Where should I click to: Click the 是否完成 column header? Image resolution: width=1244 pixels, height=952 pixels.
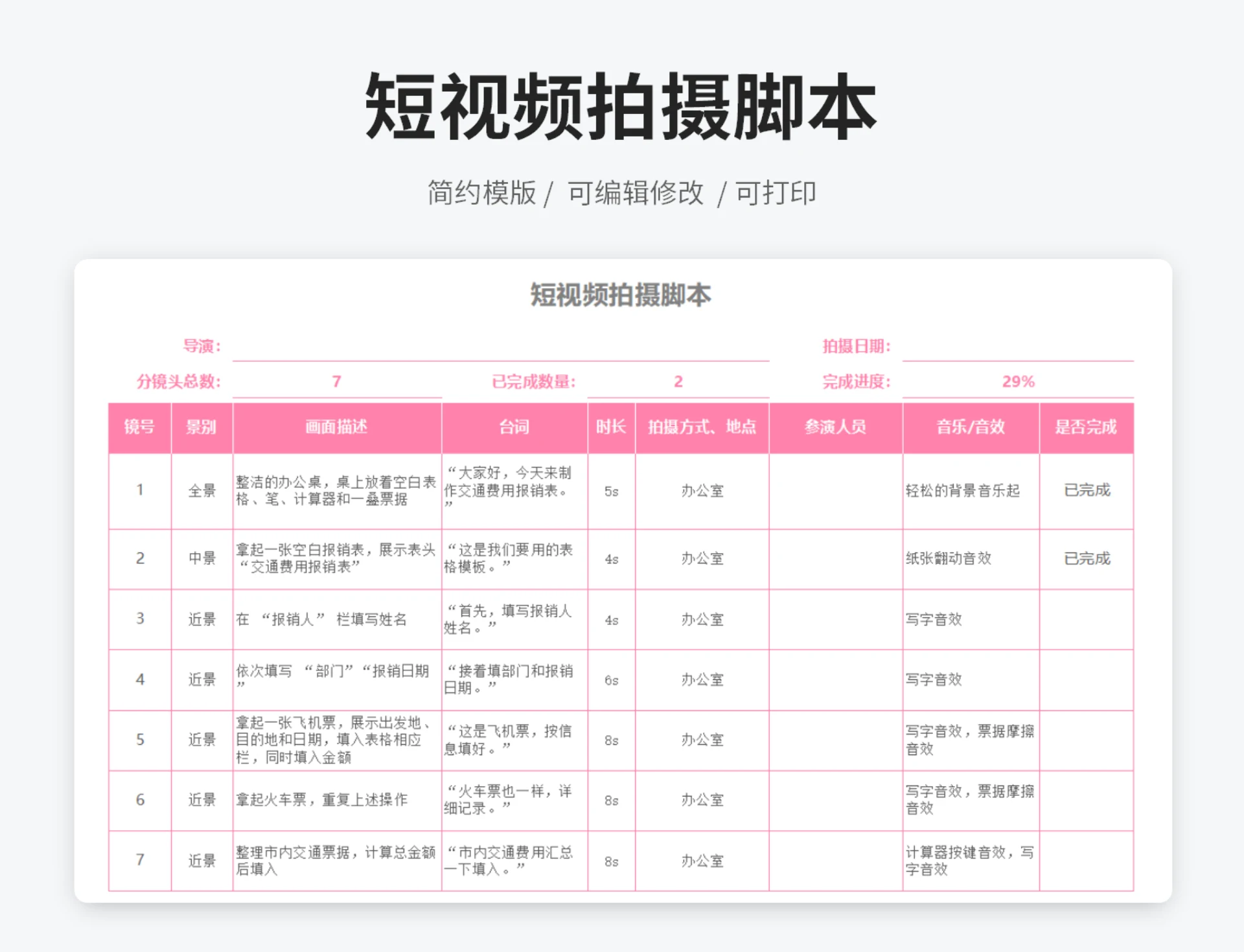point(1088,427)
